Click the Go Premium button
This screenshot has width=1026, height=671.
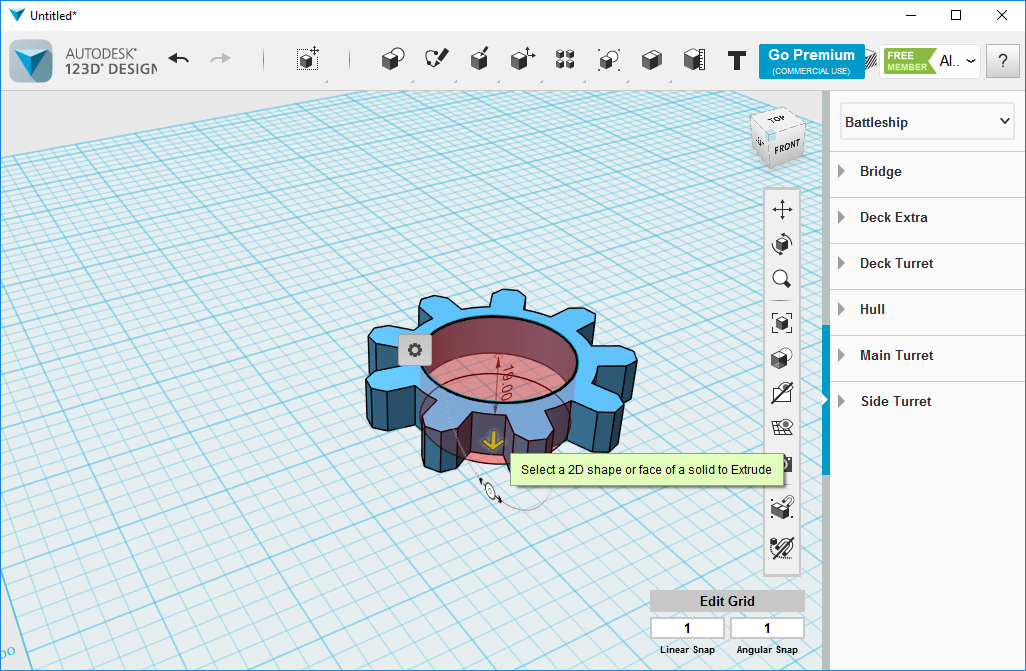point(811,61)
